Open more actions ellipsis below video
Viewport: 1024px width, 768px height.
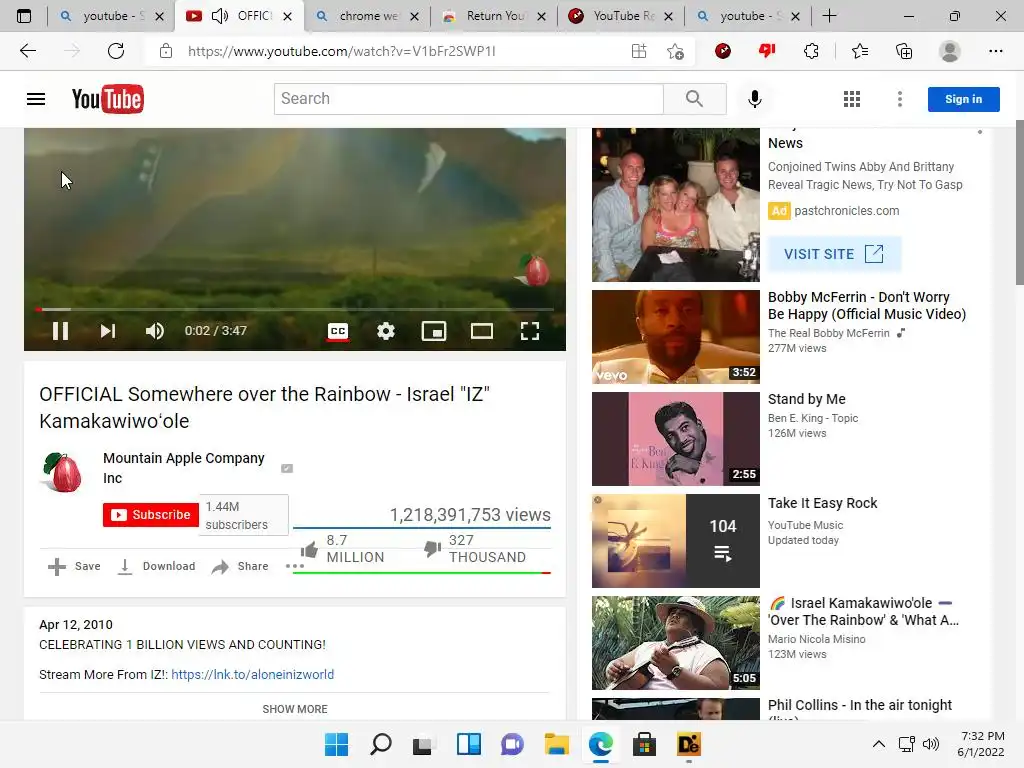[295, 566]
